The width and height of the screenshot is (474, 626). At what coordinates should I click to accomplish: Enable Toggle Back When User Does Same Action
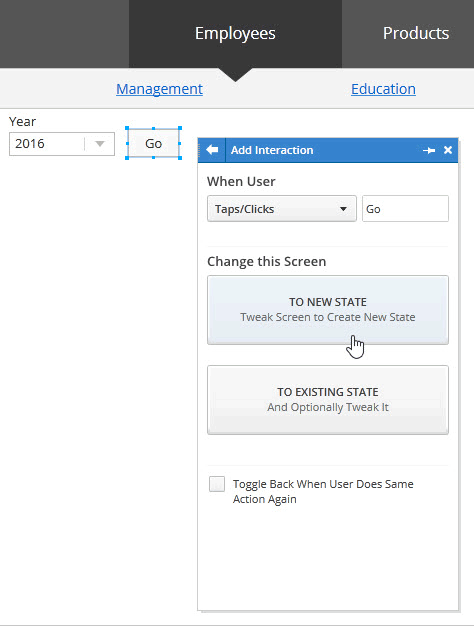click(217, 484)
